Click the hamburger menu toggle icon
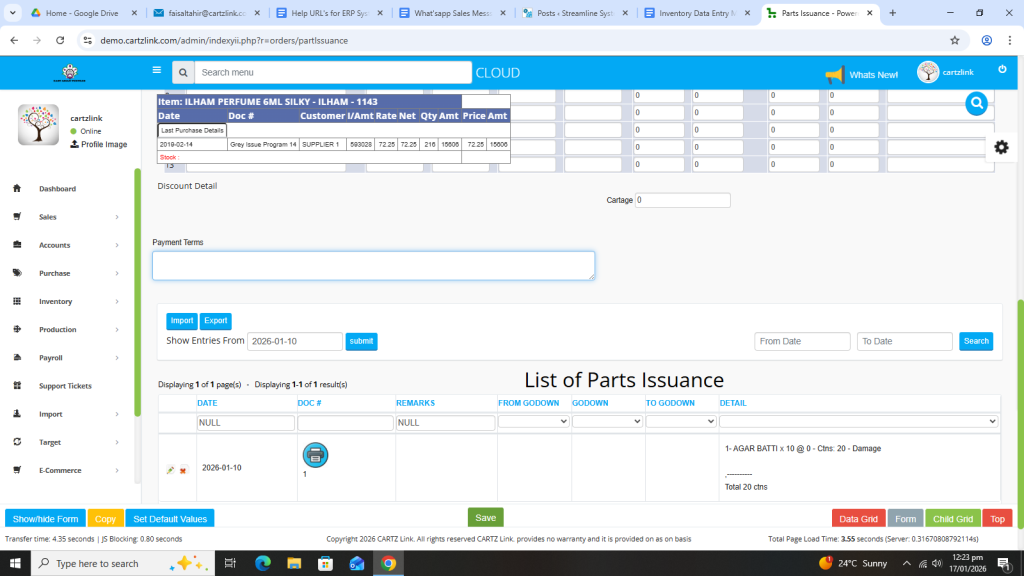1024x576 pixels. 156,71
